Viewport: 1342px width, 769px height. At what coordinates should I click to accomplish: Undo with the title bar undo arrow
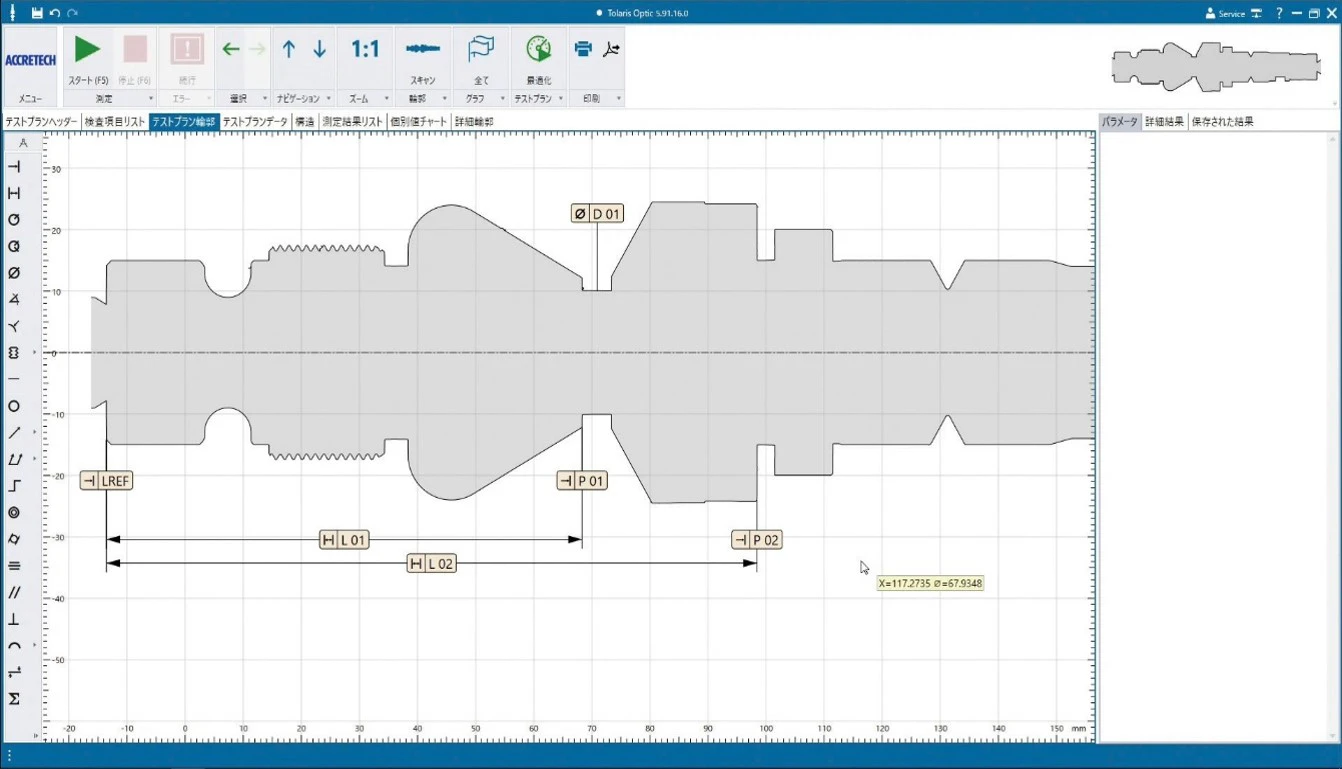(x=55, y=13)
